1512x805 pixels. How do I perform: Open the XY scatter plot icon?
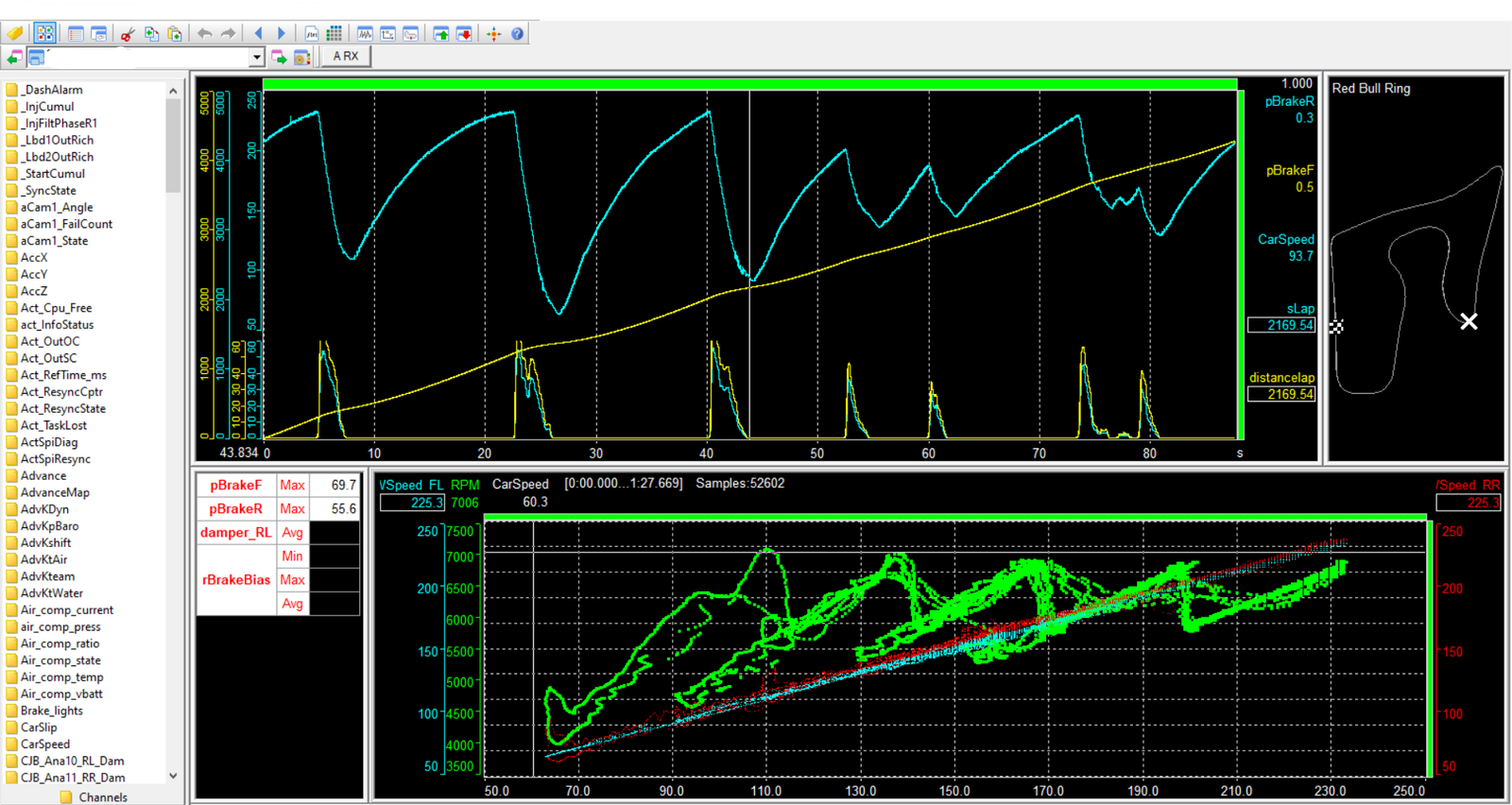387,34
